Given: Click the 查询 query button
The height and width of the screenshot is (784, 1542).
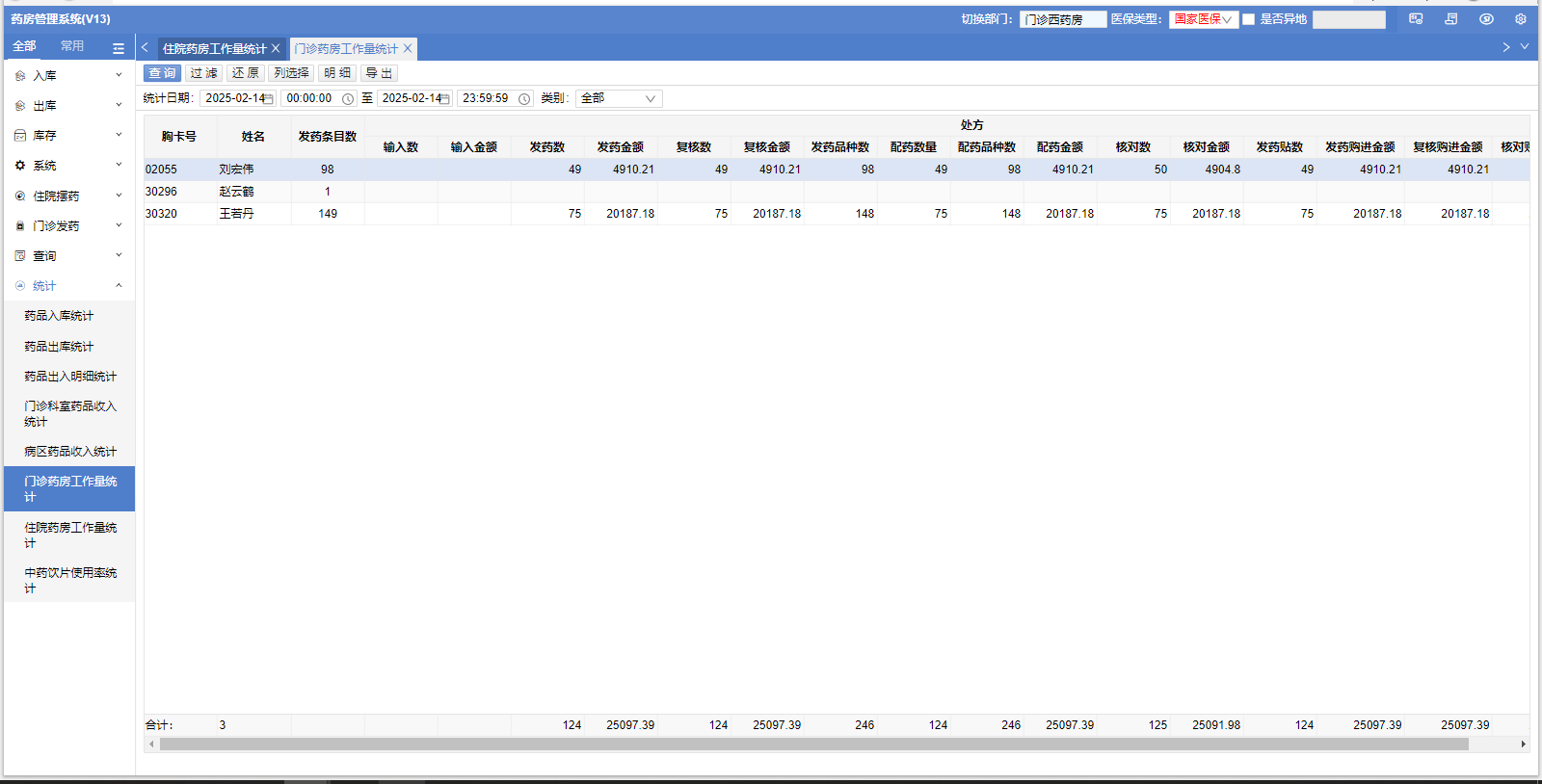Looking at the screenshot, I should pos(162,73).
